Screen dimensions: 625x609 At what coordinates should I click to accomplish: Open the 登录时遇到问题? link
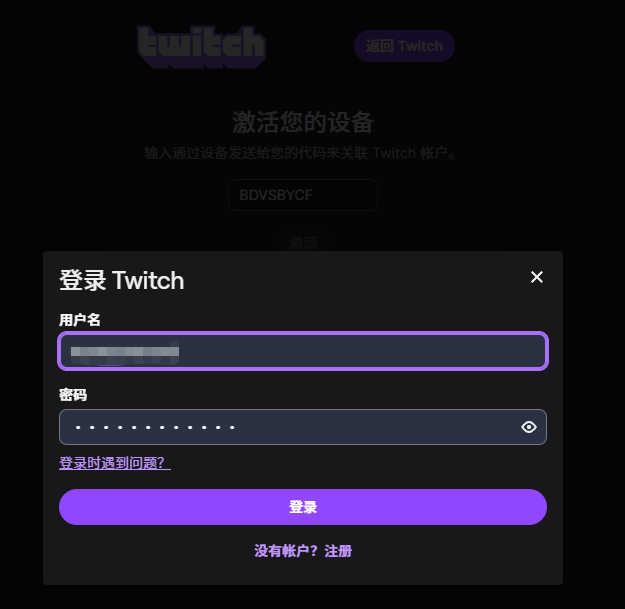[x=115, y=463]
